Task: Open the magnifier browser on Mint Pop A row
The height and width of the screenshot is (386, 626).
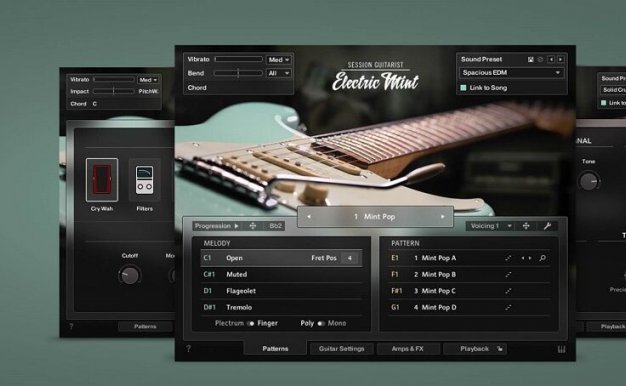Action: [543, 258]
